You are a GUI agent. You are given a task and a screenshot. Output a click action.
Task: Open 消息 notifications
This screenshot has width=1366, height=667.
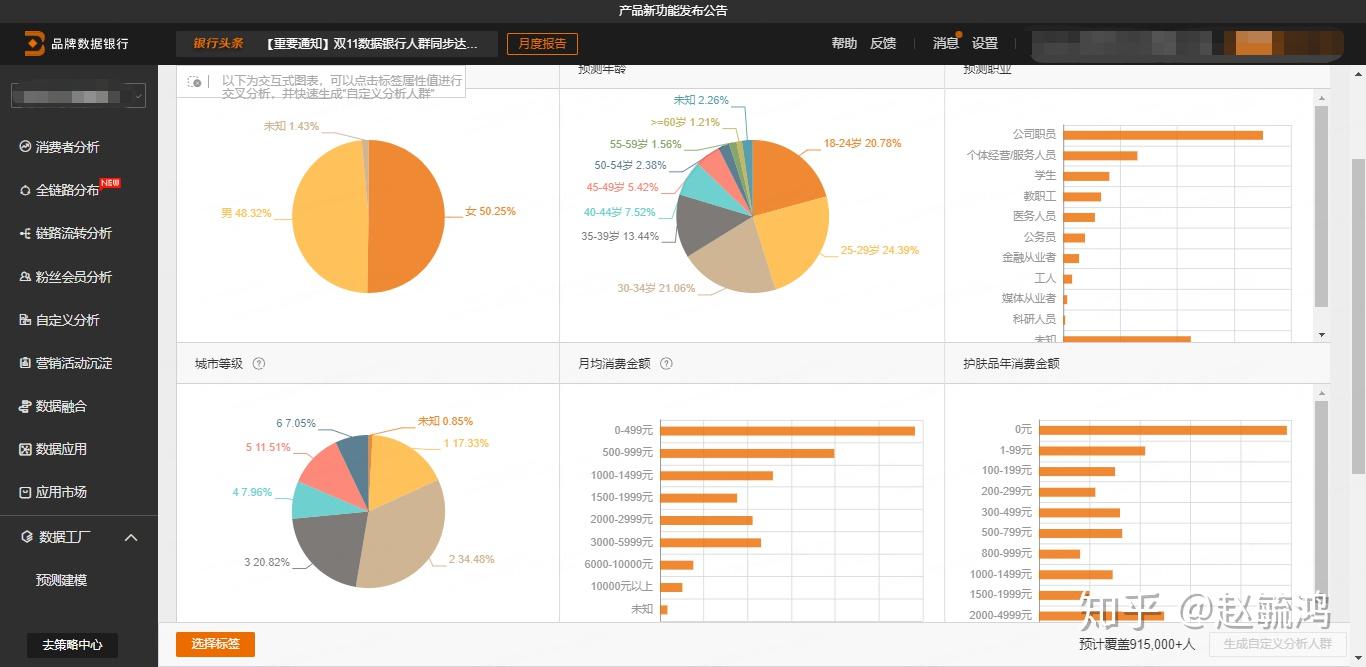[x=946, y=43]
